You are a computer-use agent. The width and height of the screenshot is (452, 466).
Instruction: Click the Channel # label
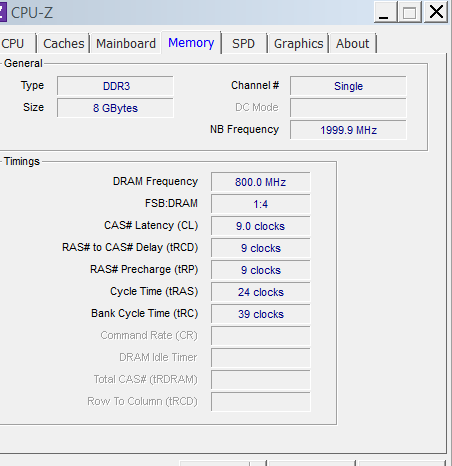click(255, 85)
